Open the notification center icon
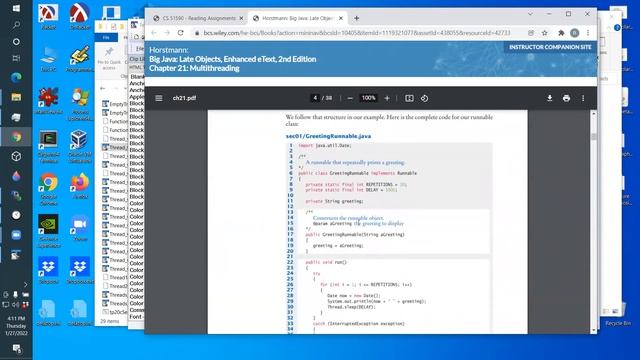 pos(16,348)
